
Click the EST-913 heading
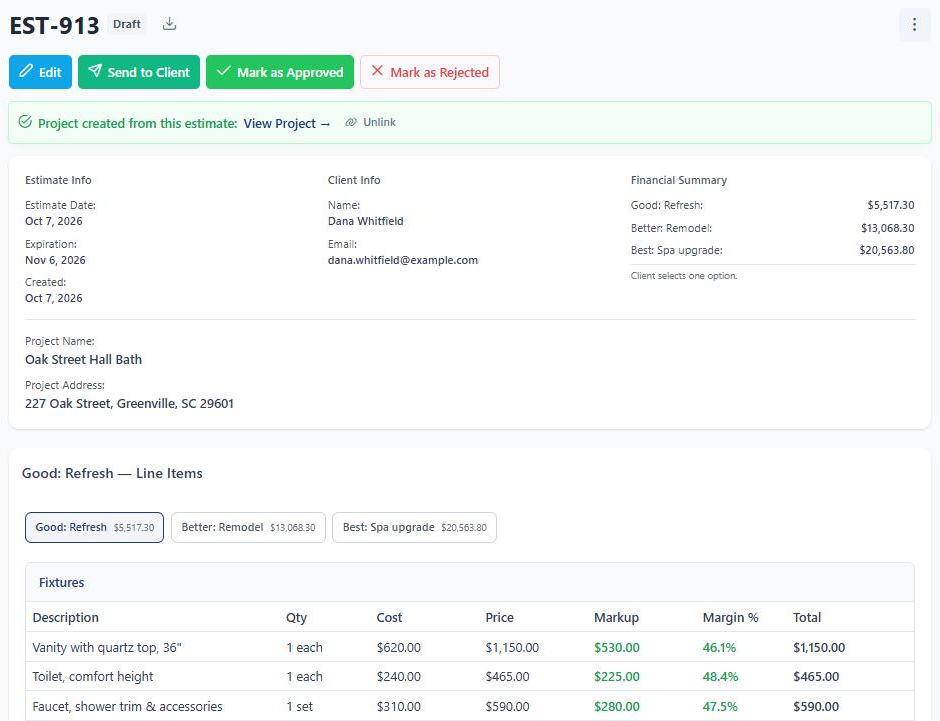point(55,26)
